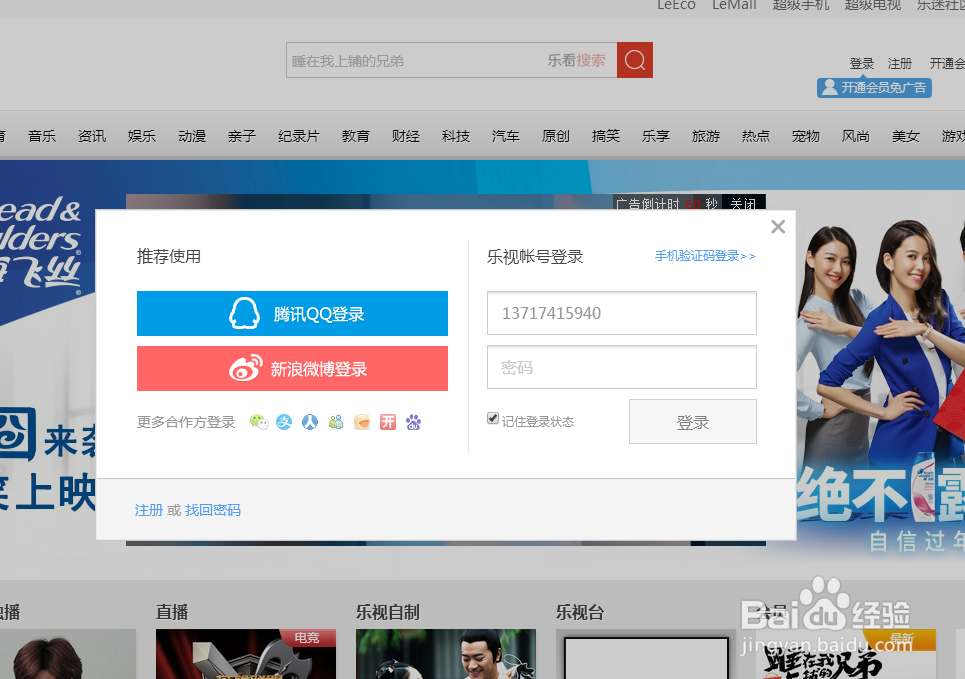Click 乐看搜索 label in search bar
The height and width of the screenshot is (679, 965).
point(576,60)
